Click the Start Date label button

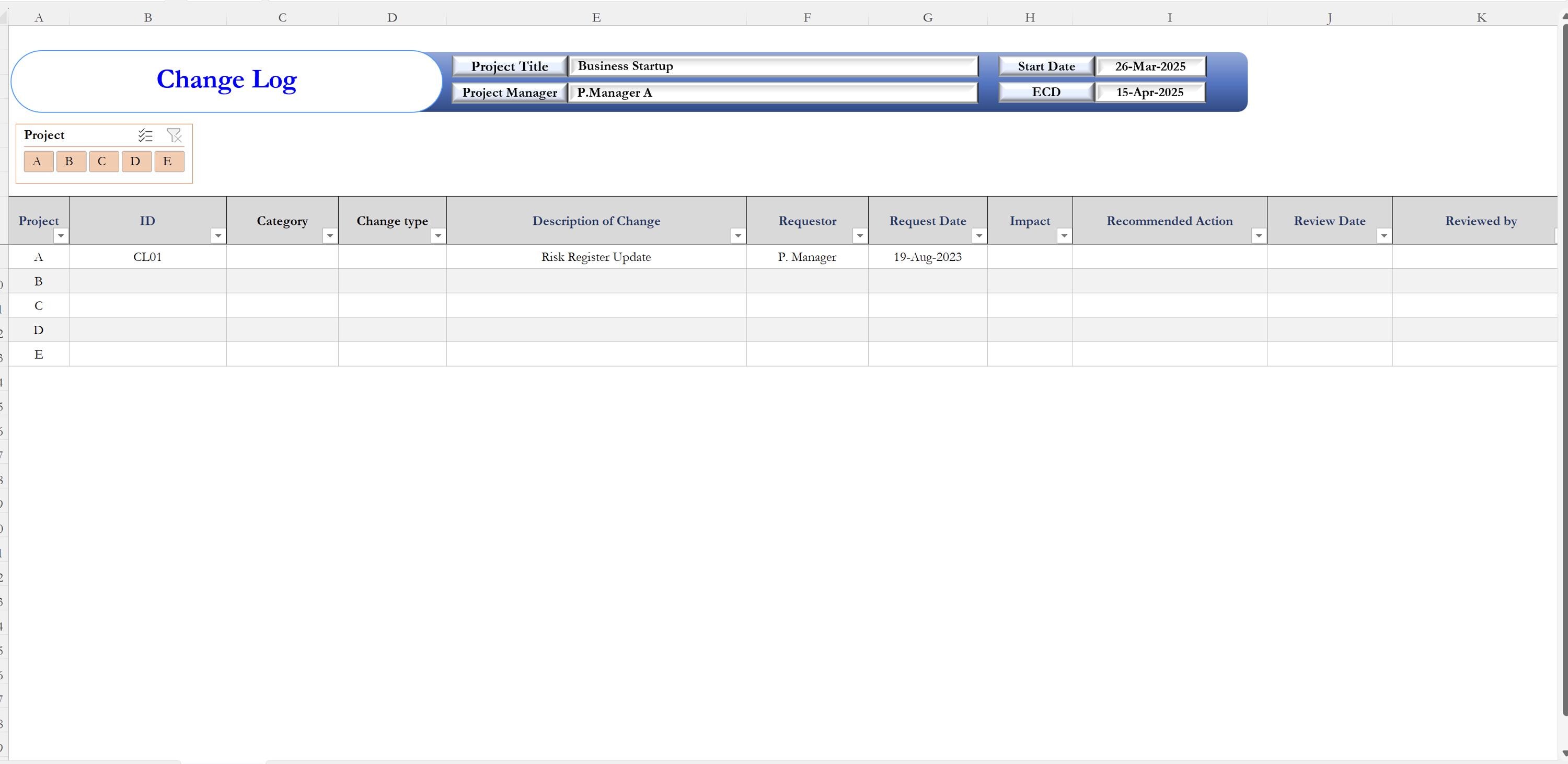[1046, 66]
